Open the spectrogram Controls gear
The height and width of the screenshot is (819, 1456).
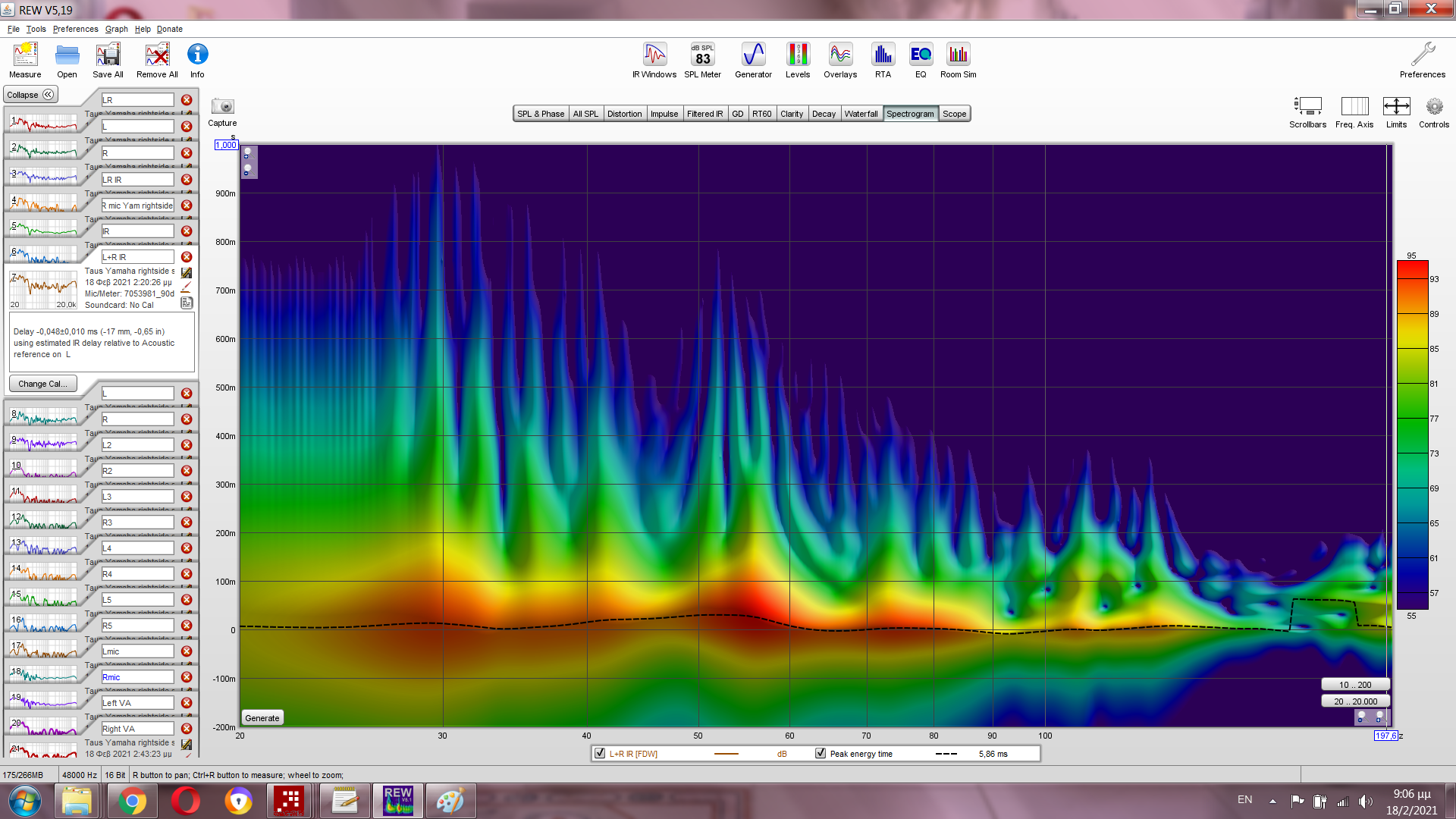1433,107
